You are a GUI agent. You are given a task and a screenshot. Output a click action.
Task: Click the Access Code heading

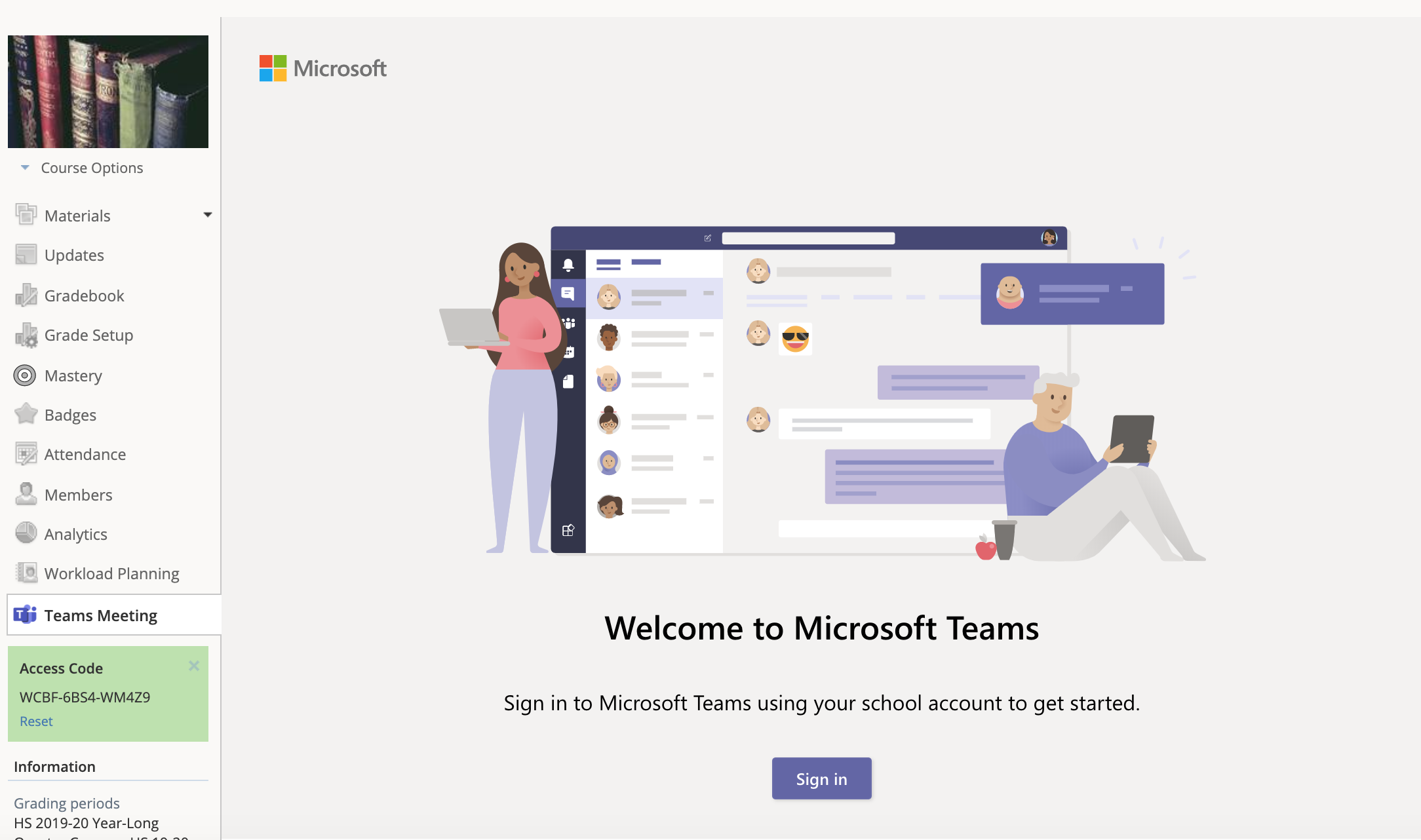(61, 668)
